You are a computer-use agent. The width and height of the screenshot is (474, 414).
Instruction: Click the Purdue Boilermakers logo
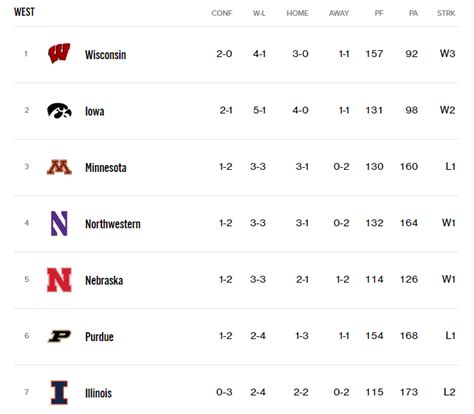click(x=59, y=336)
